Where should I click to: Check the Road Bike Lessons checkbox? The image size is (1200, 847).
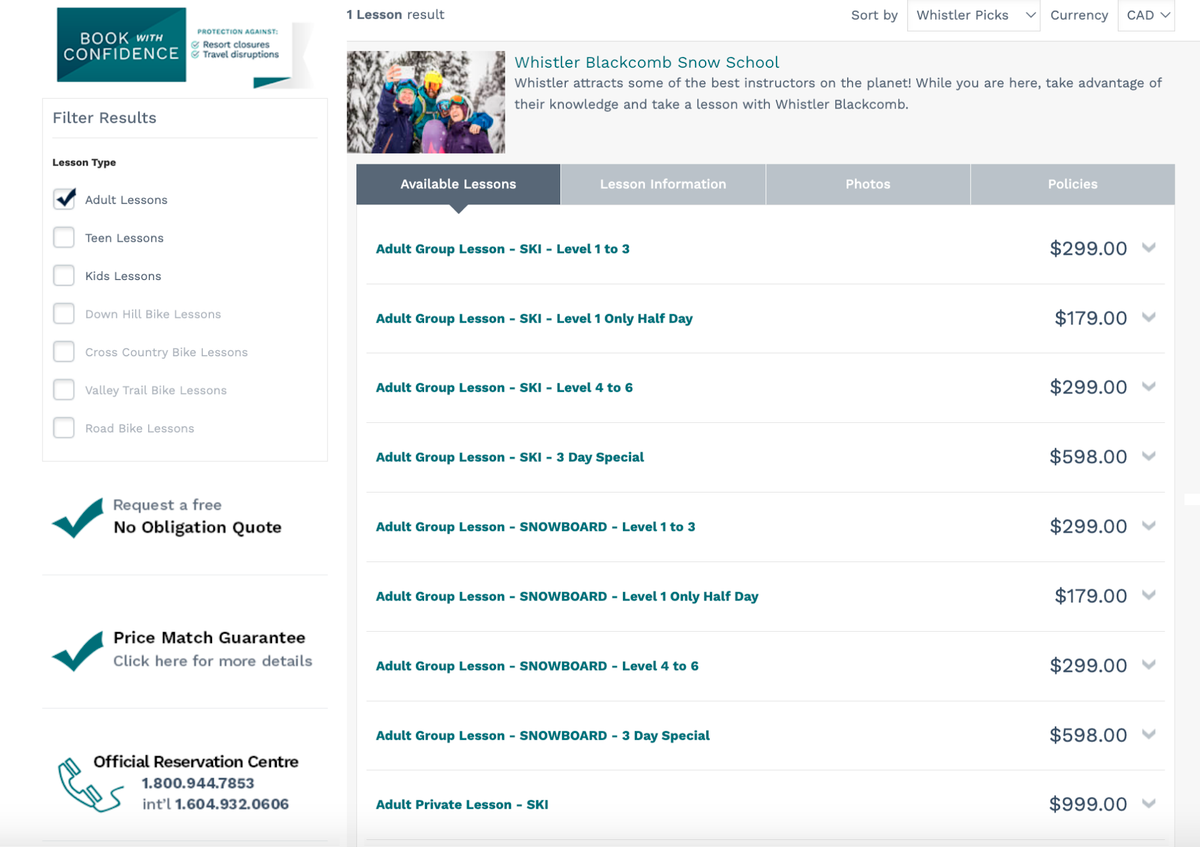coord(64,427)
